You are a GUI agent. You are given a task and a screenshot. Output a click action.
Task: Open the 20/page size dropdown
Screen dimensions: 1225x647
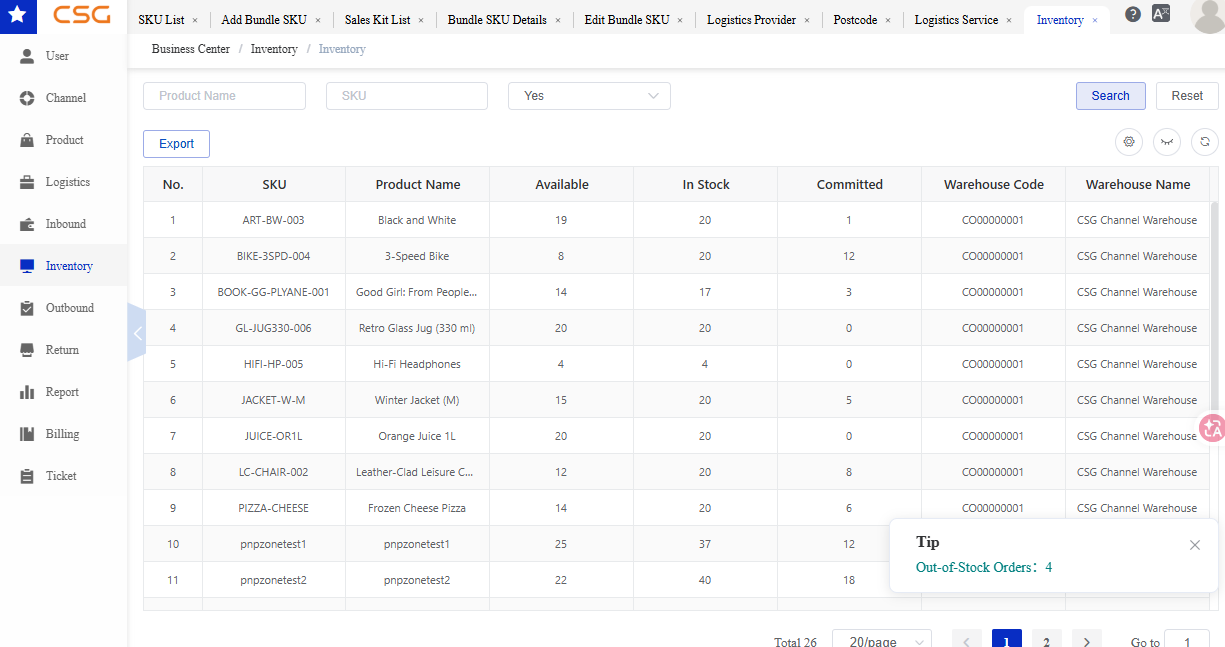(x=882, y=641)
